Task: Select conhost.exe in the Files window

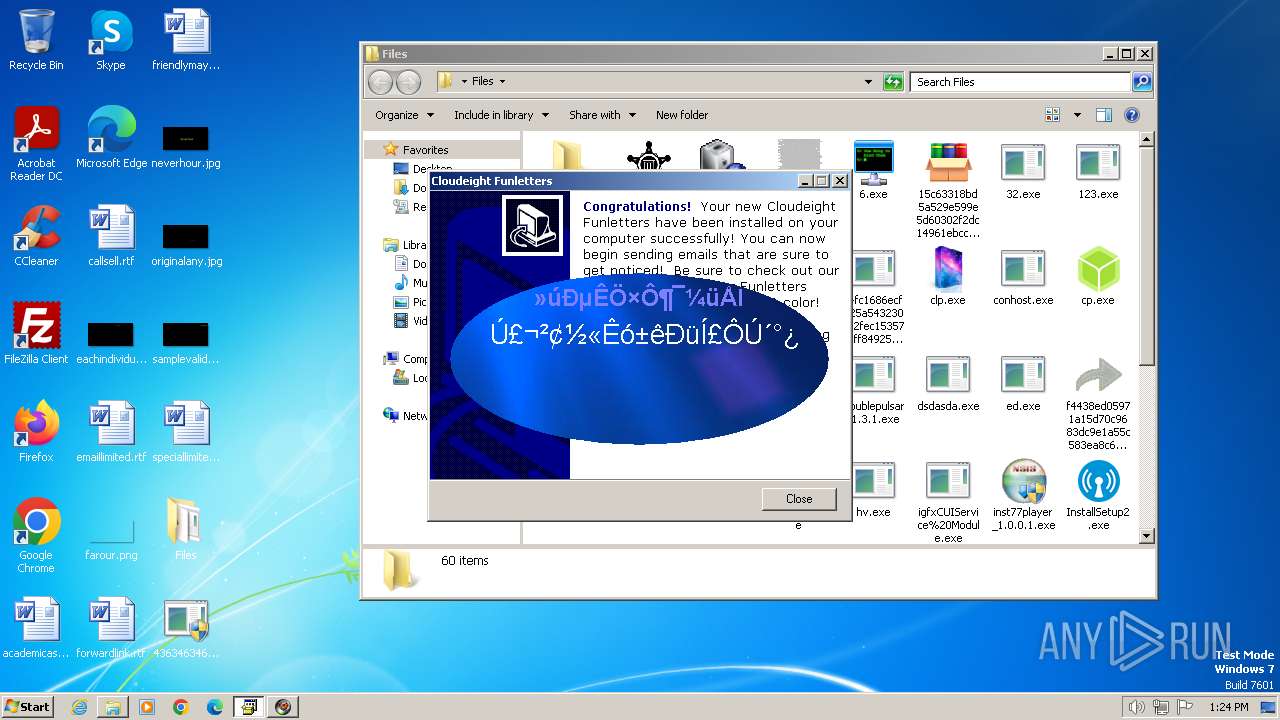Action: tap(1023, 276)
